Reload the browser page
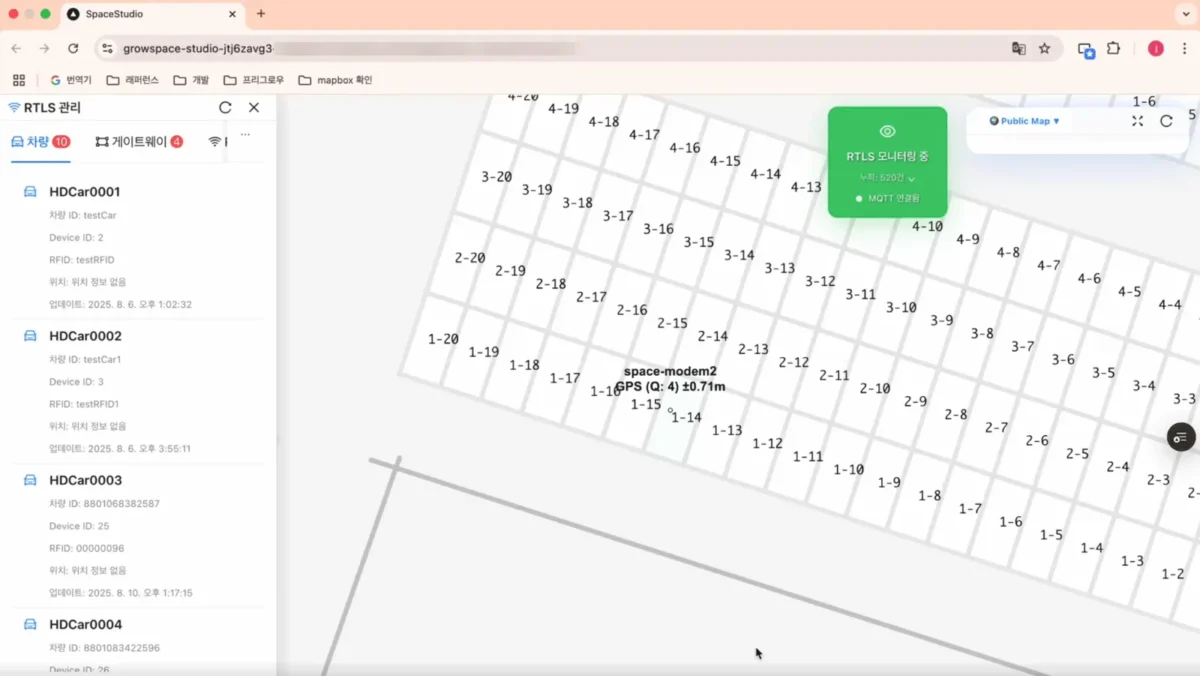1200x676 pixels. [x=73, y=48]
